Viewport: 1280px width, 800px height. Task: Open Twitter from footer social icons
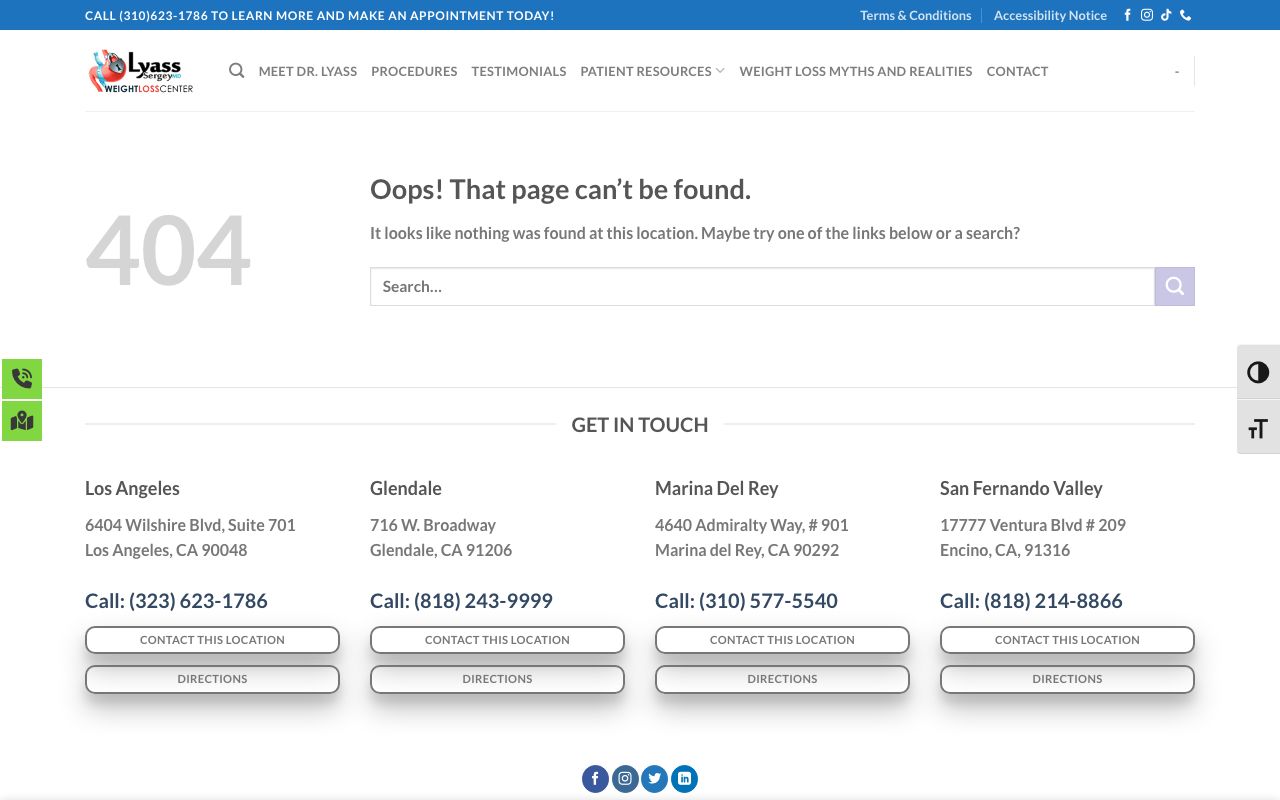point(654,779)
